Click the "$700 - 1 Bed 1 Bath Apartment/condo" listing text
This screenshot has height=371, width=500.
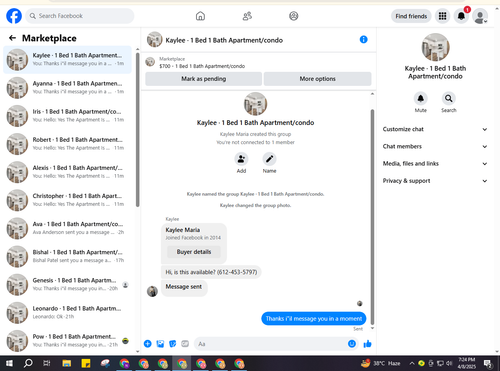coord(202,66)
